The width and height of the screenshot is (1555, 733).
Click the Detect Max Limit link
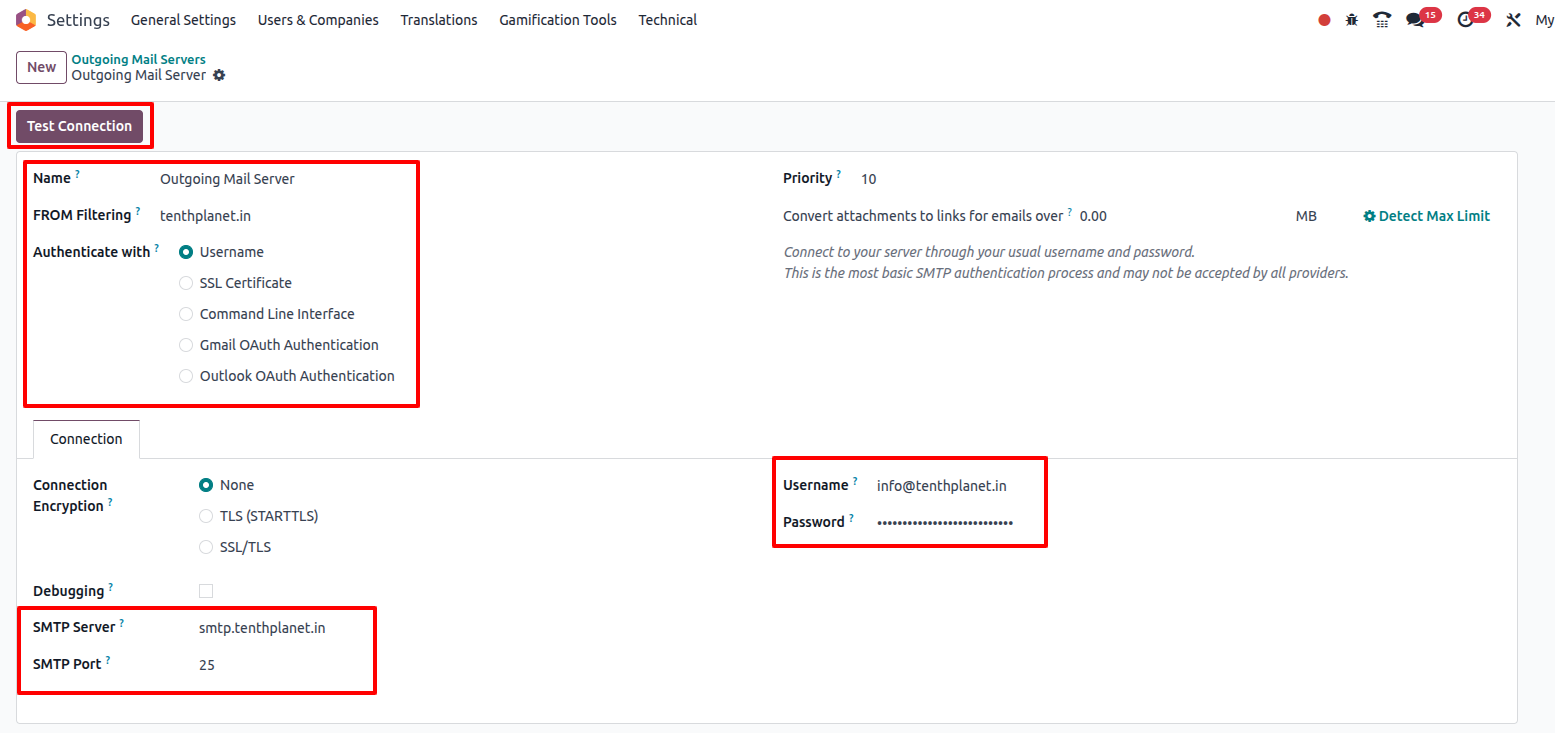[x=1427, y=216]
